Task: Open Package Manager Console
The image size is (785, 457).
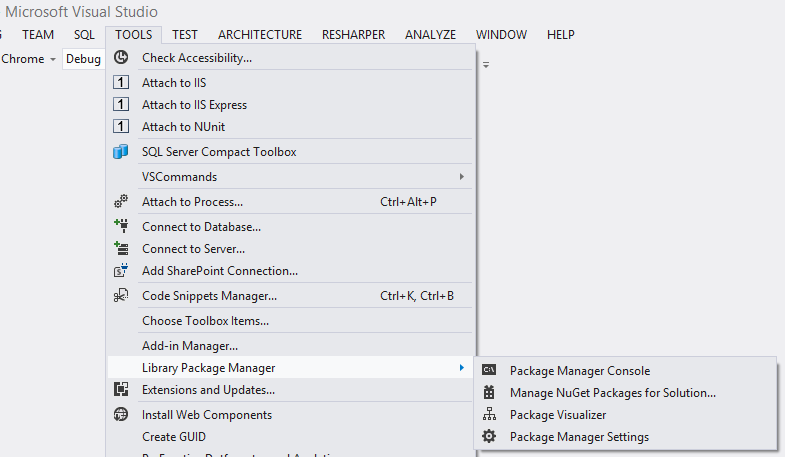Action: [x=625, y=371]
